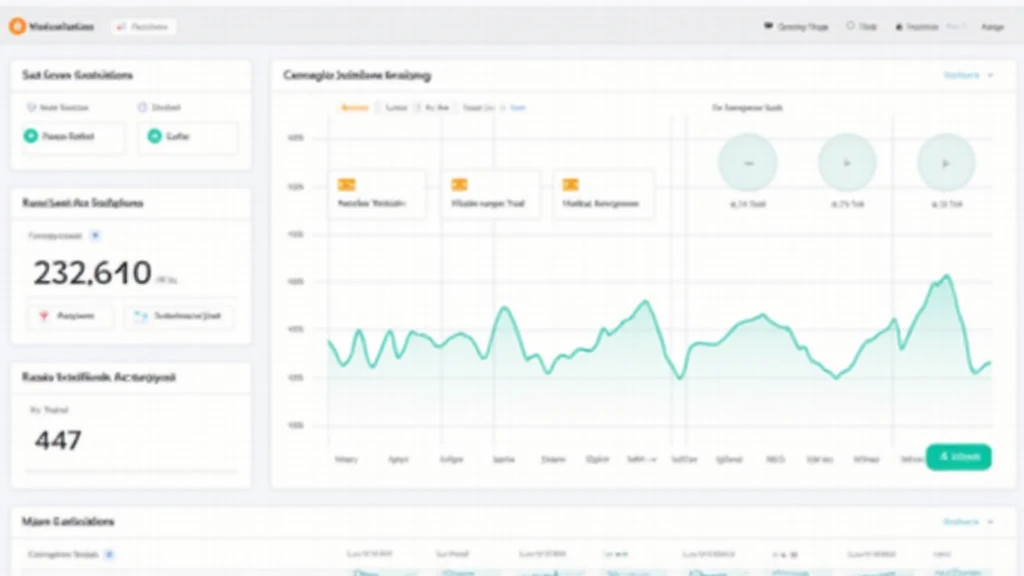Click the red pin icon below 232,610
This screenshot has height=576, width=1024.
tap(43, 317)
